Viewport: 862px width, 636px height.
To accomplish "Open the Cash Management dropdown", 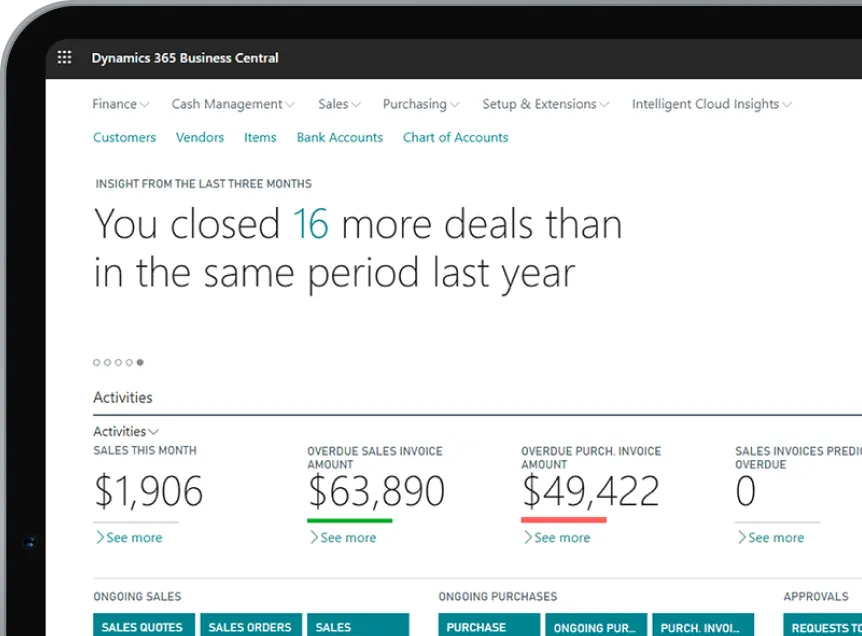I will pos(232,104).
